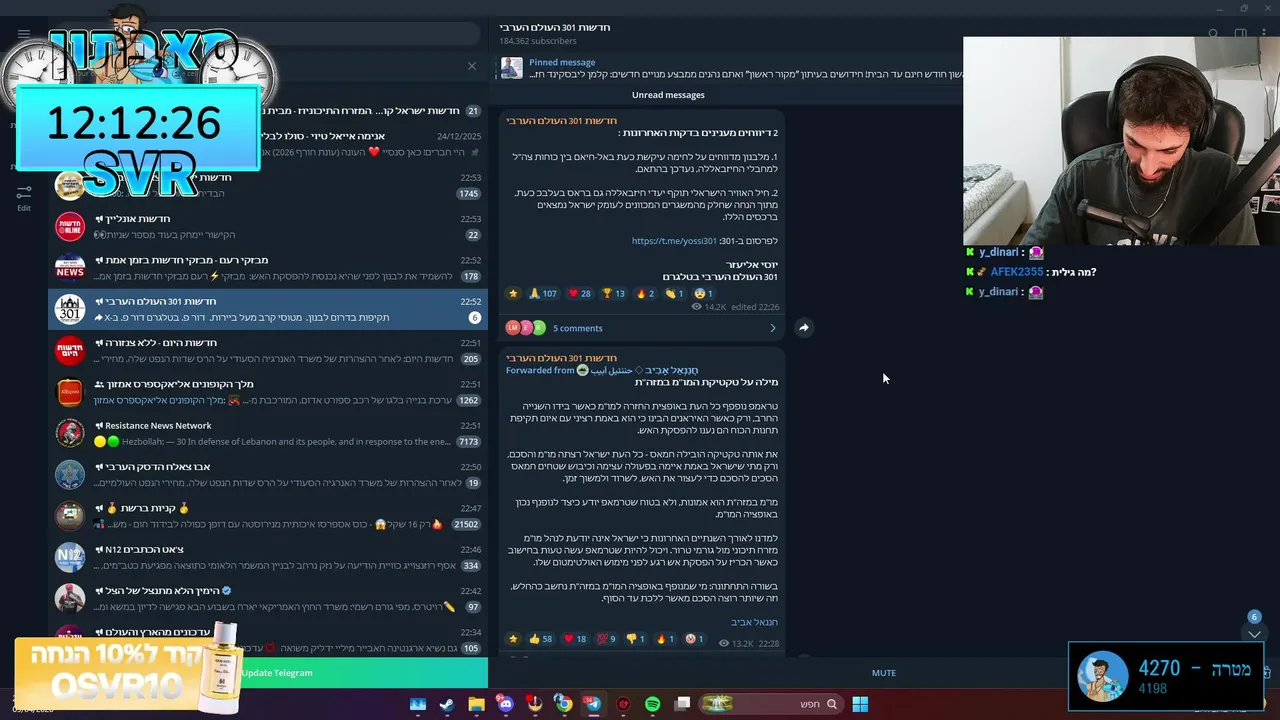1280x720 pixels.
Task: Toggle the 🙏 107 reaction on first message
Action: (543, 294)
